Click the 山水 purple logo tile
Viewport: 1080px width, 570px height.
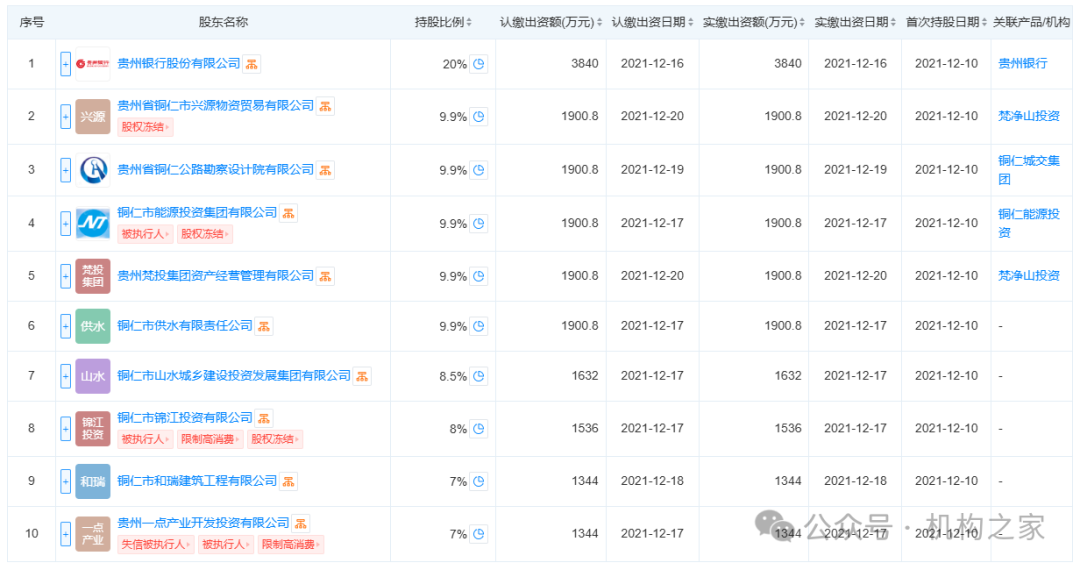tap(92, 376)
